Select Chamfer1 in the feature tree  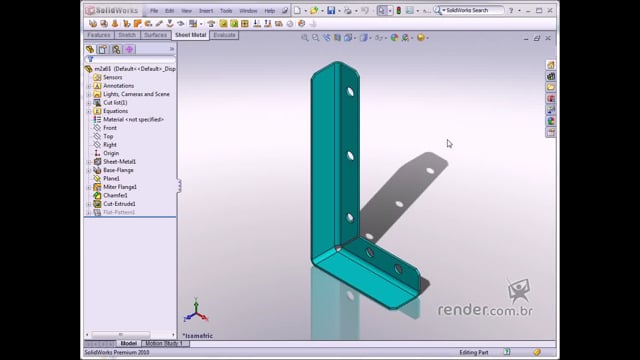pyautogui.click(x=115, y=196)
